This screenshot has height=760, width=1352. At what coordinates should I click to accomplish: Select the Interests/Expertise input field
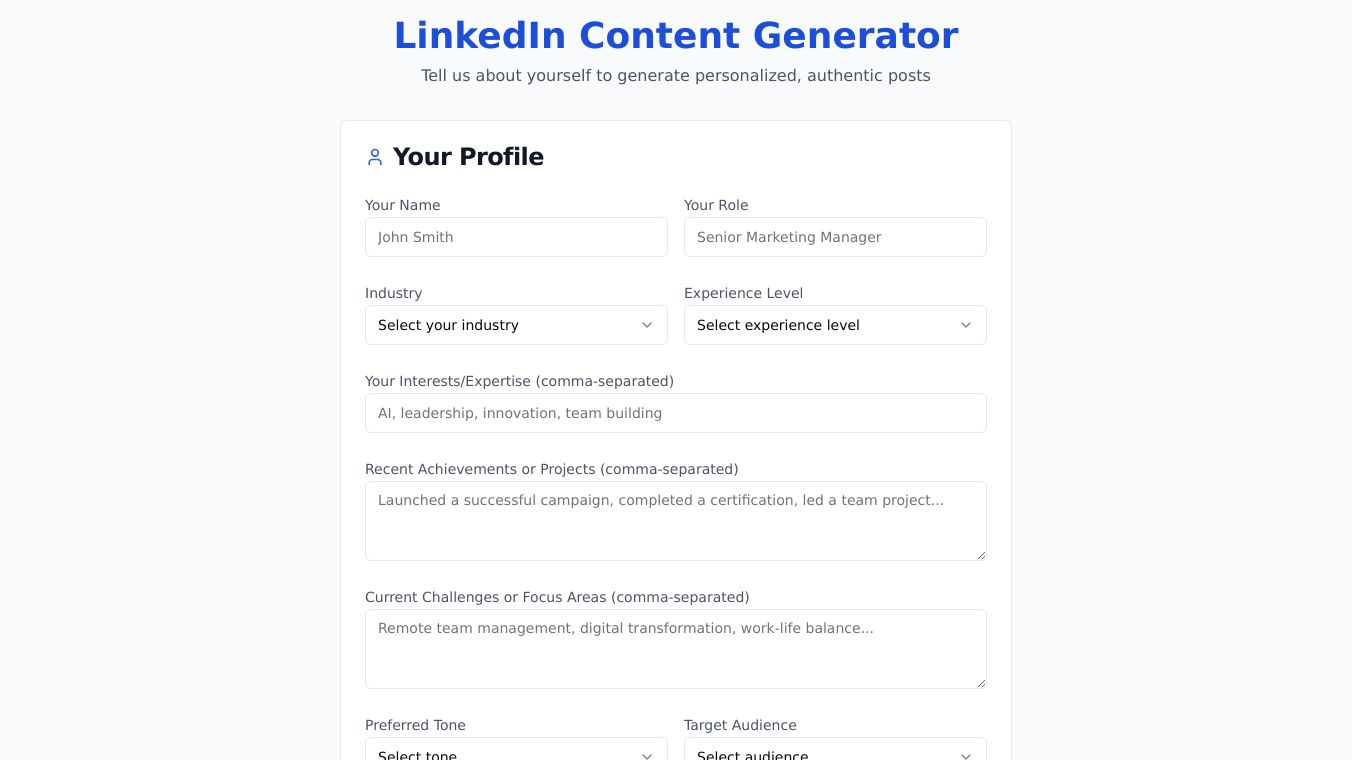(676, 413)
